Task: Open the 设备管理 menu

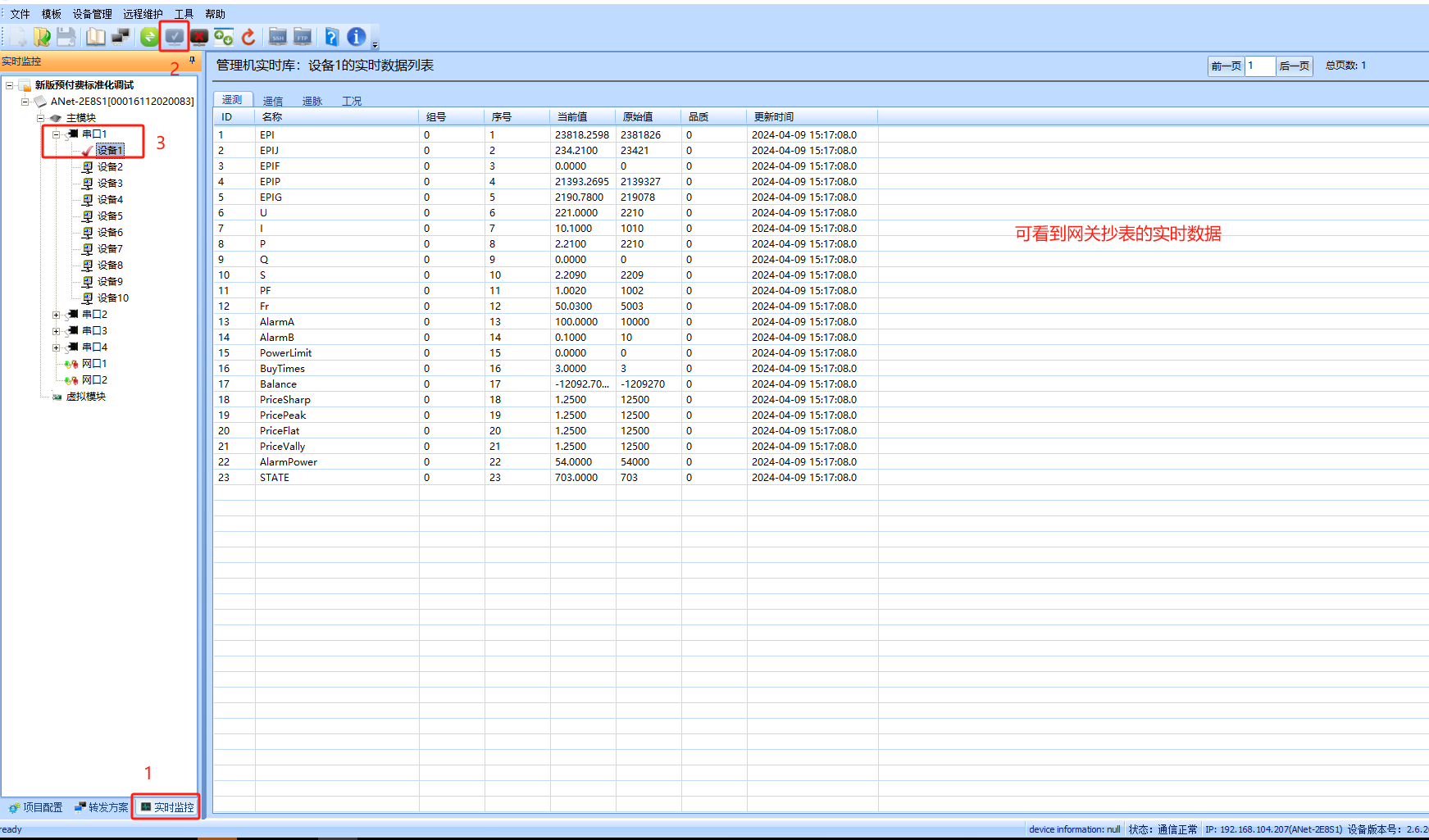Action: coord(92,14)
